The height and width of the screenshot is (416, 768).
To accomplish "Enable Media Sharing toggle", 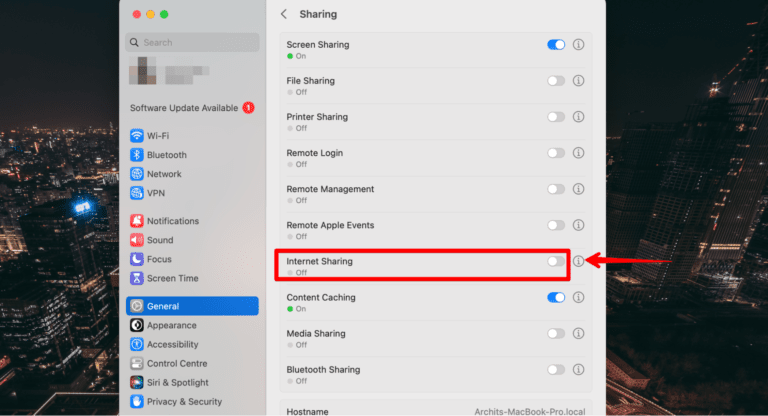I will coord(556,334).
